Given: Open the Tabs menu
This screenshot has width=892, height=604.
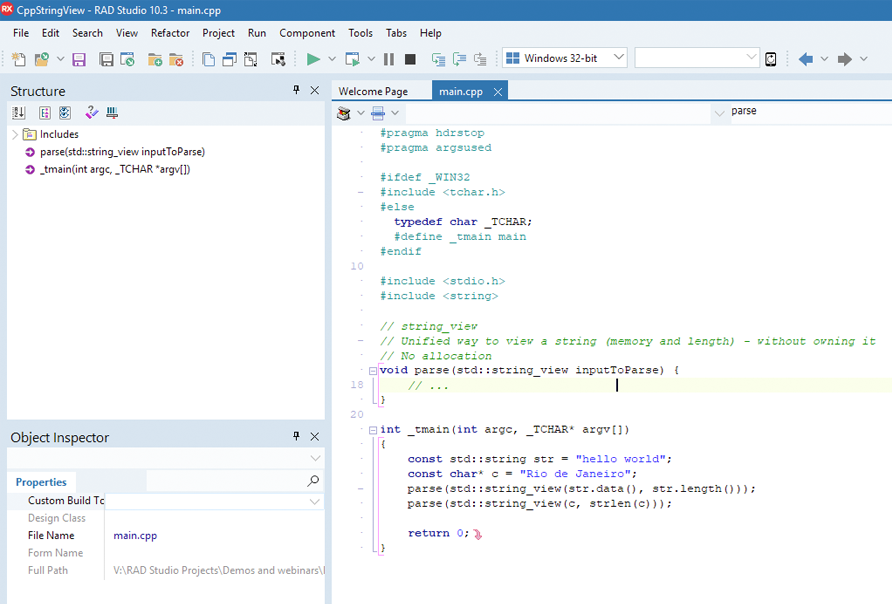Looking at the screenshot, I should click(x=397, y=33).
